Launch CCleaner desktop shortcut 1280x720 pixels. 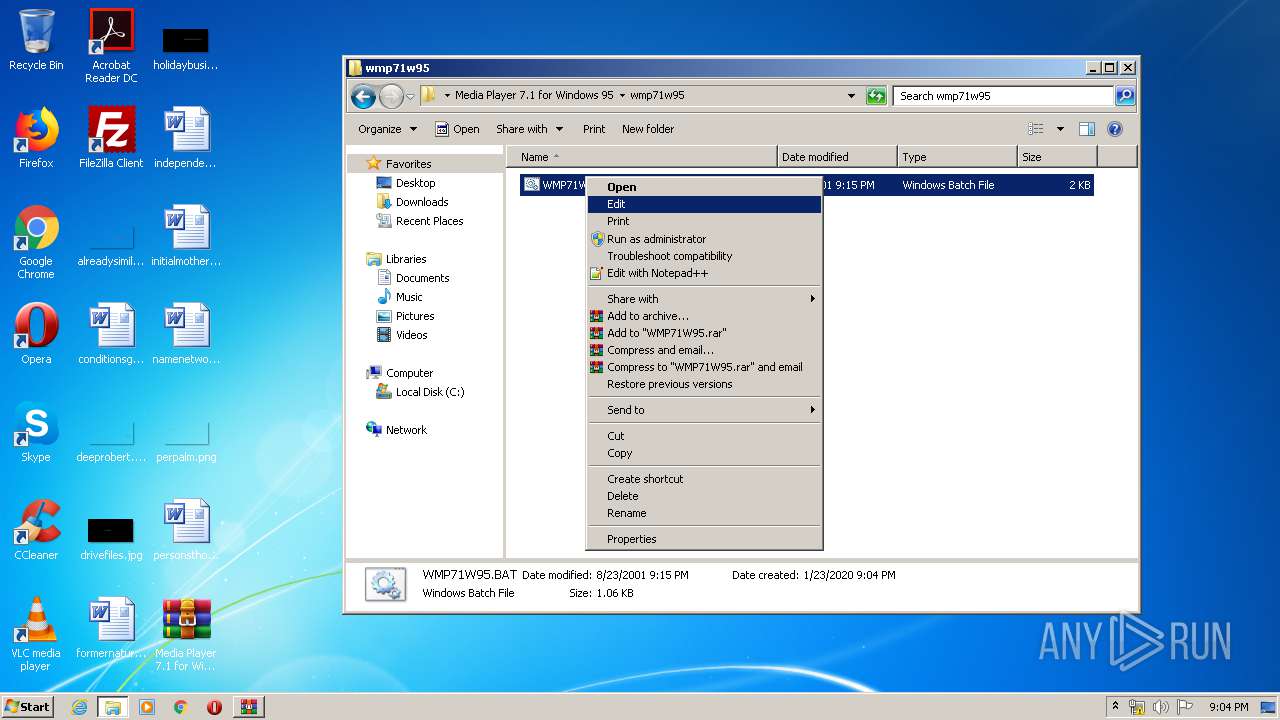click(x=36, y=529)
